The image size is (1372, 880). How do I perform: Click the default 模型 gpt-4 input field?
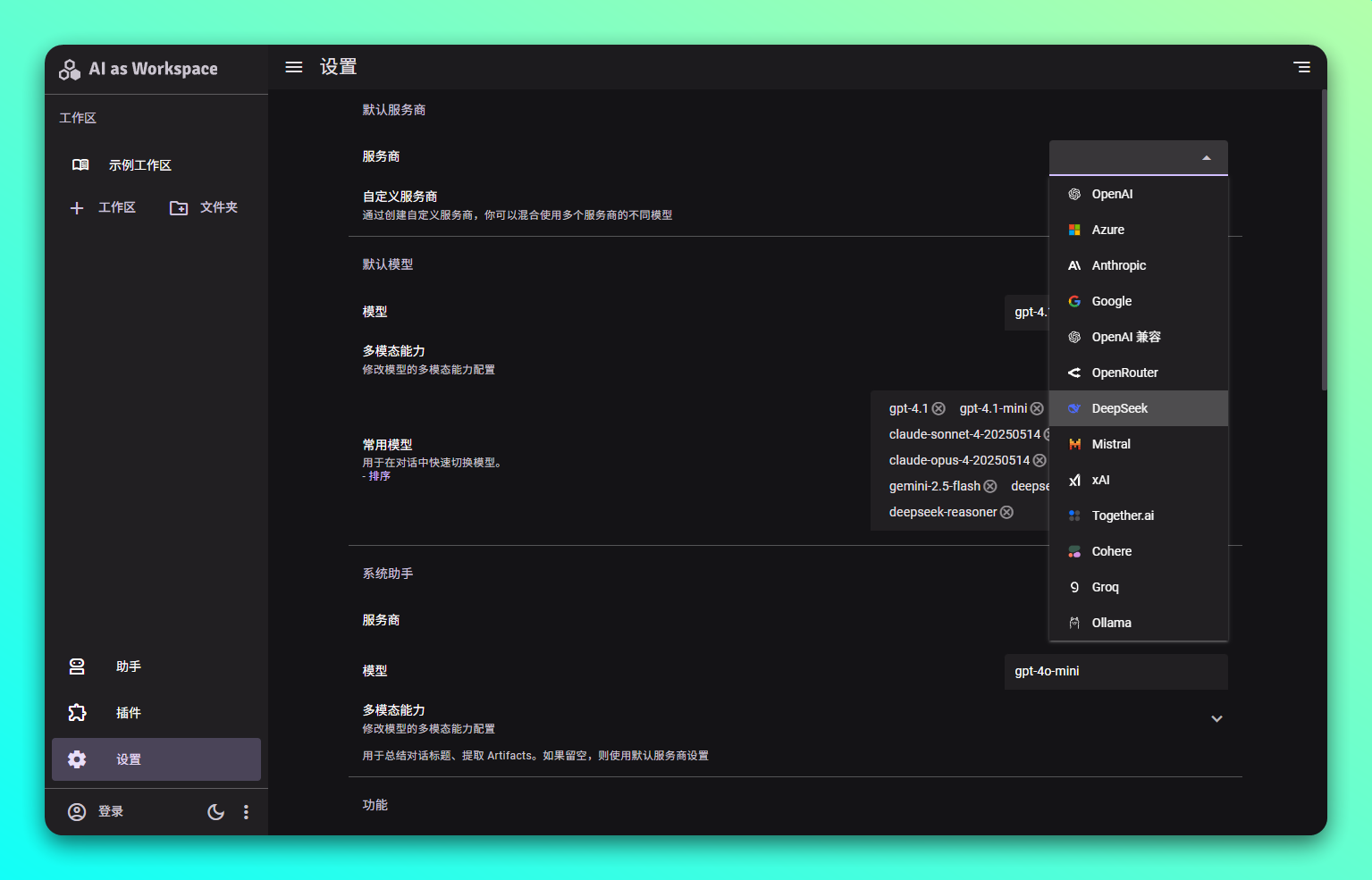point(1027,312)
